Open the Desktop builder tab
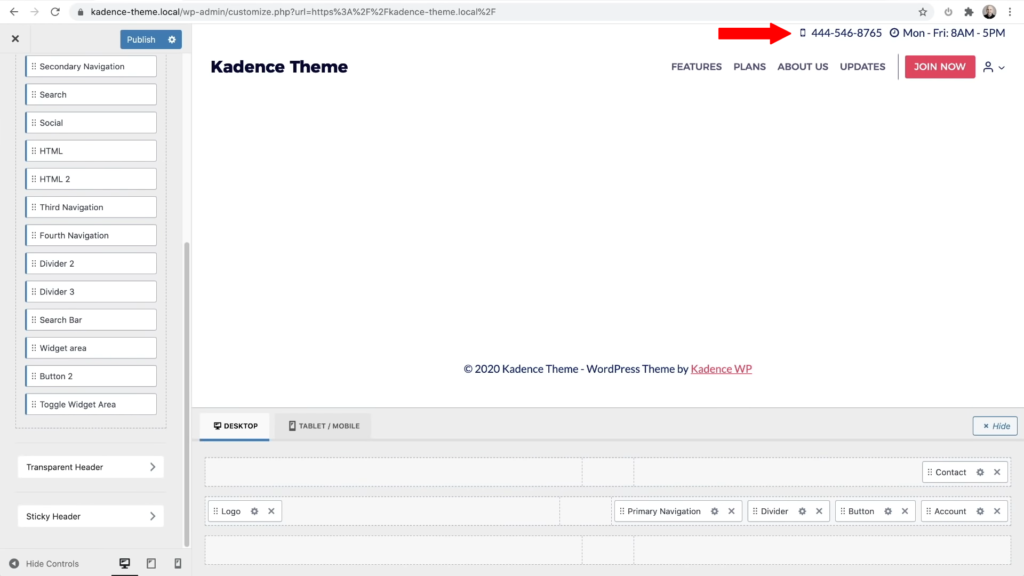1024x576 pixels. click(x=235, y=426)
